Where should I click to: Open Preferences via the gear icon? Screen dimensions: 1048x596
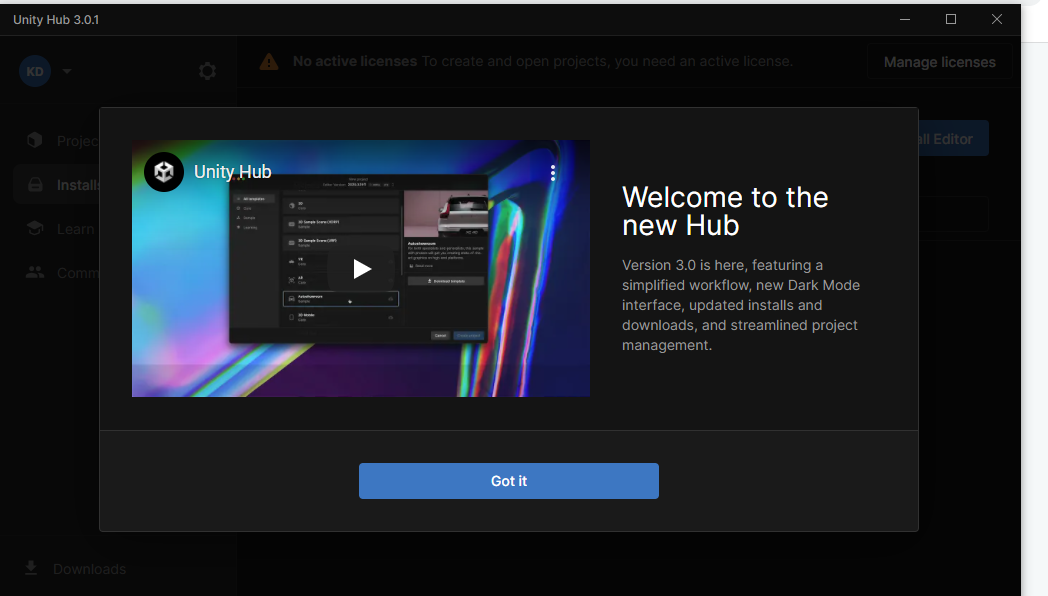click(x=207, y=71)
